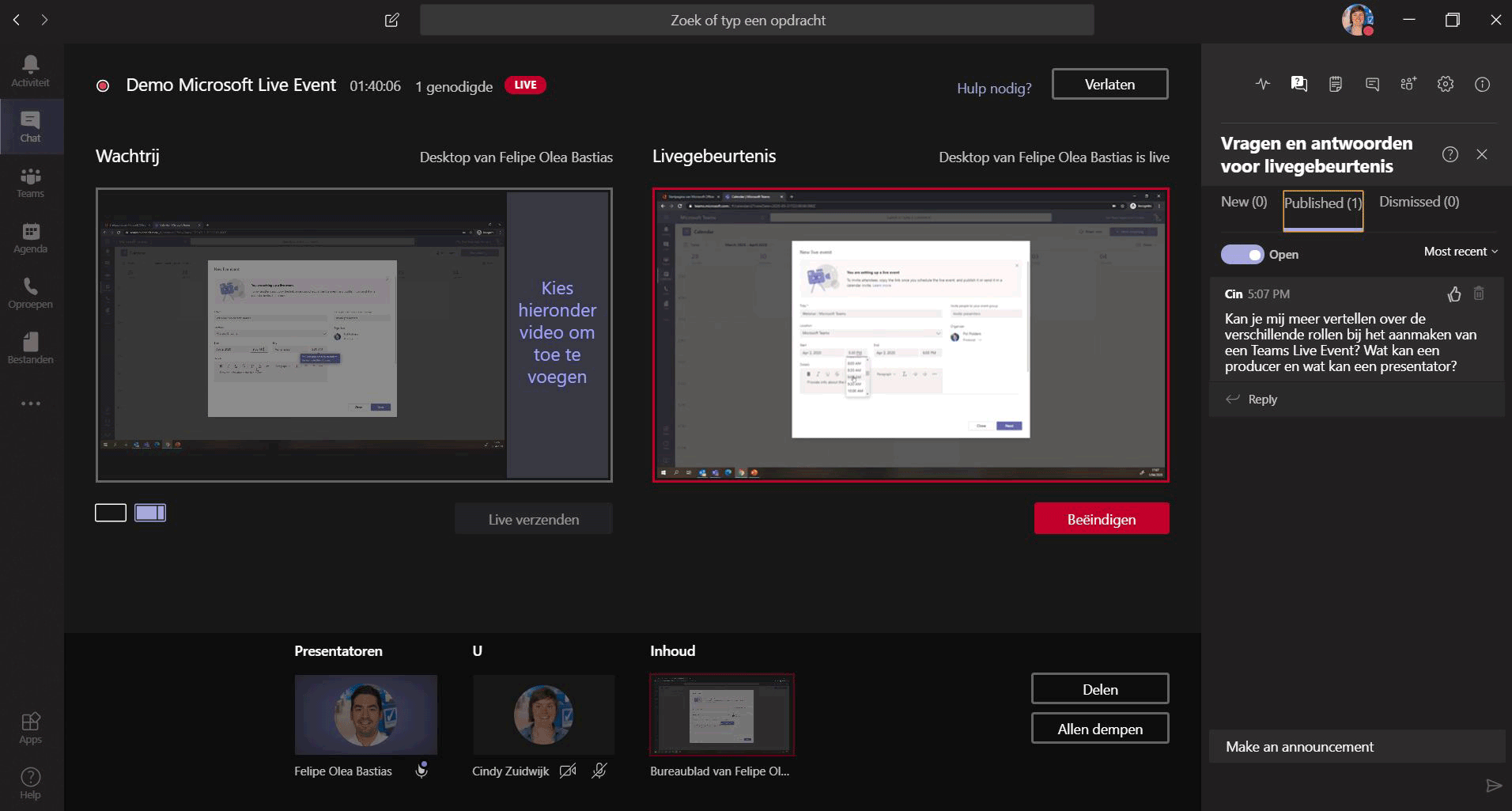The width and height of the screenshot is (1512, 811).
Task: Click Kies hieronder video placeholder
Action: coord(558,333)
